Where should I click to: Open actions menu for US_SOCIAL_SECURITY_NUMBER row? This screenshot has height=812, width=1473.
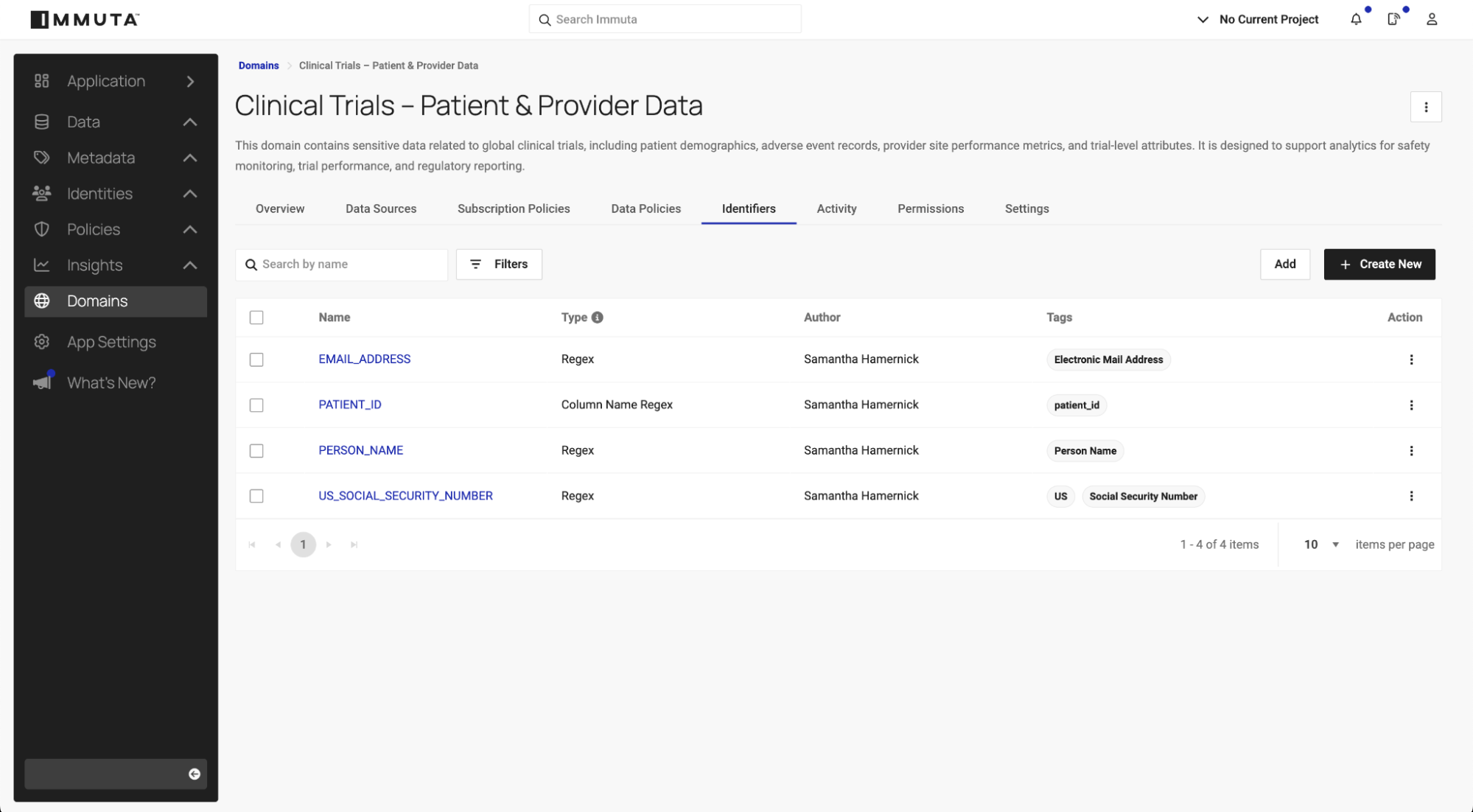click(1411, 496)
